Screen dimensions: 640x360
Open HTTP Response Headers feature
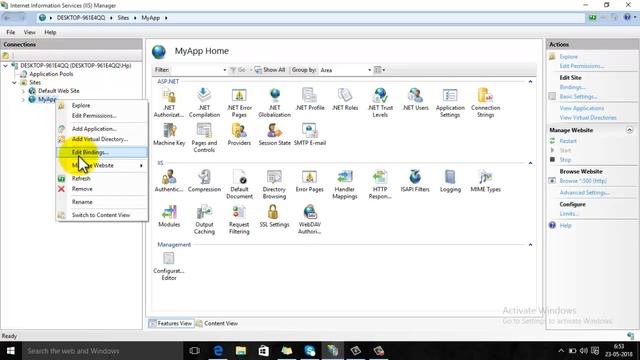[x=380, y=184]
